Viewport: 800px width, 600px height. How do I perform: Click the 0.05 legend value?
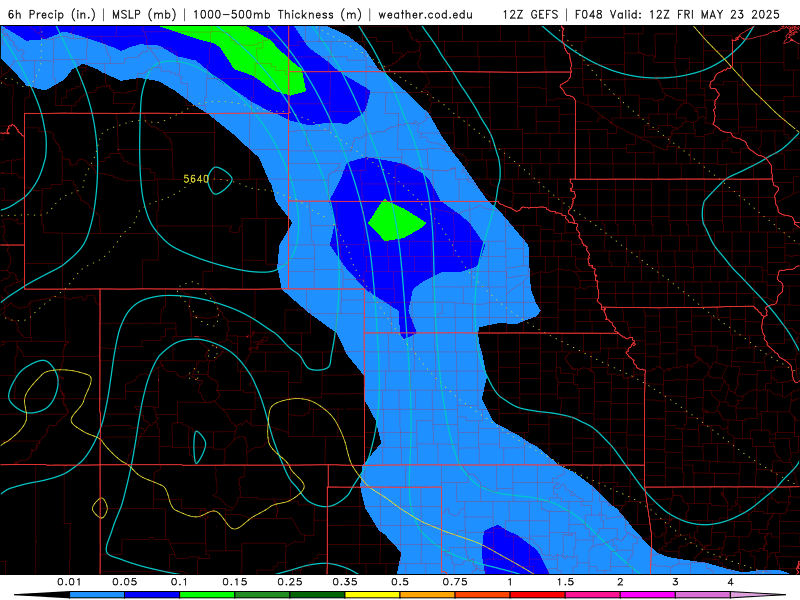click(124, 582)
